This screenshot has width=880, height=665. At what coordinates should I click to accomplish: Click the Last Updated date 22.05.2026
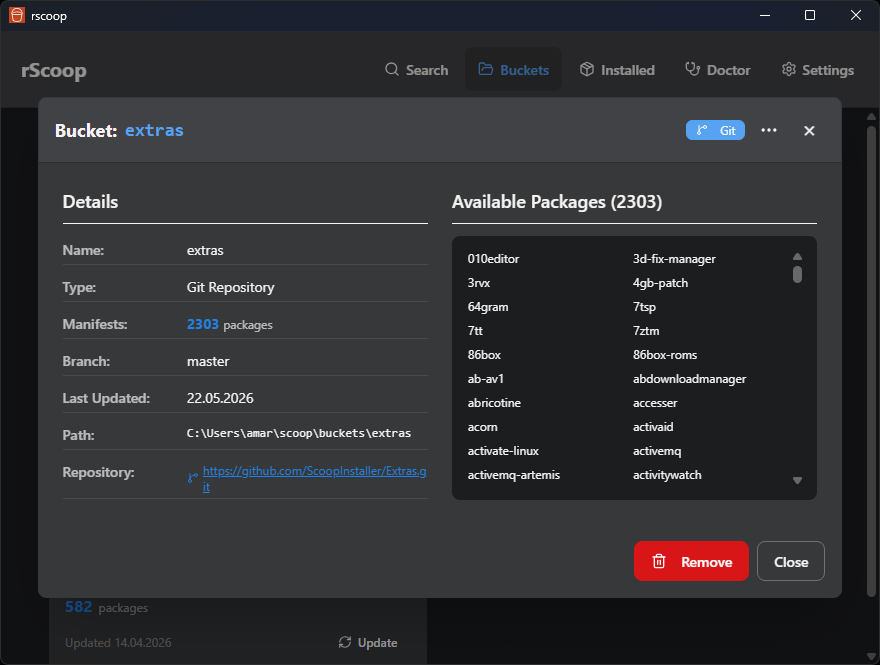click(x=220, y=398)
